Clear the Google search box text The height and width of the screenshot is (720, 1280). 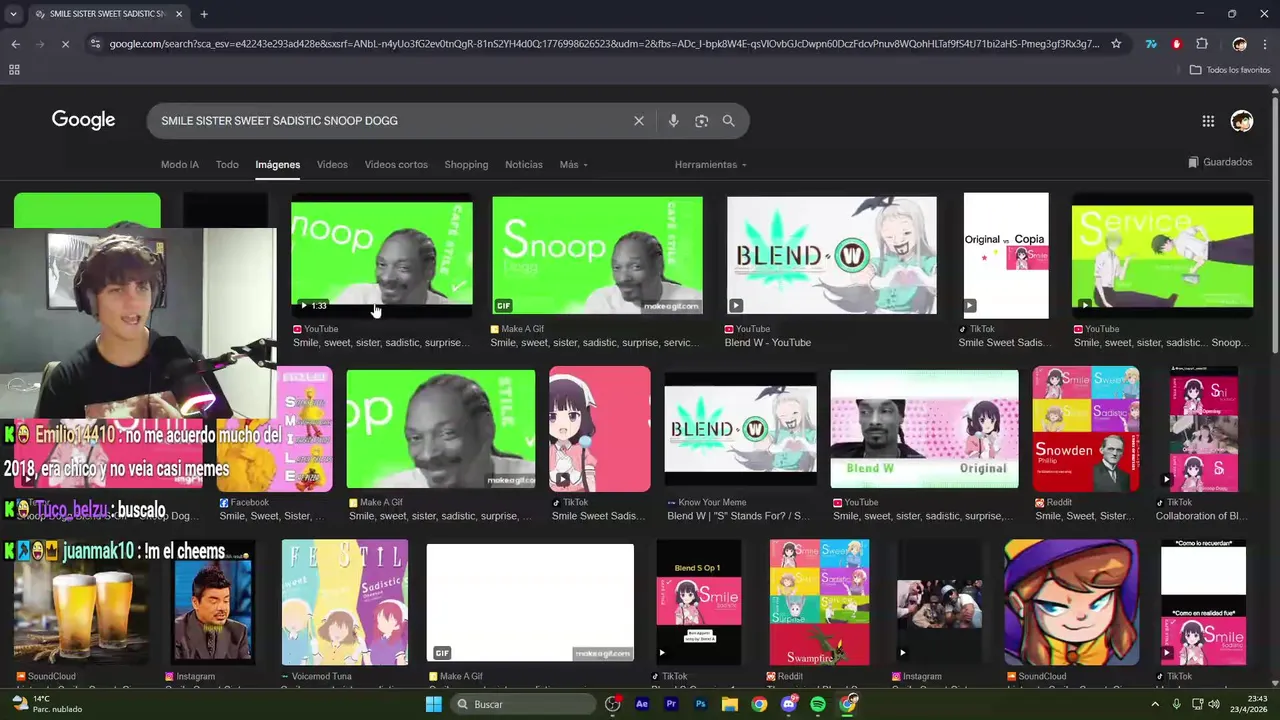[x=639, y=121]
